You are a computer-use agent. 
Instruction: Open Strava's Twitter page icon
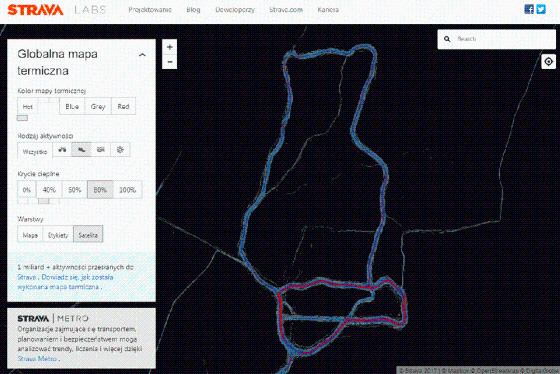[x=541, y=9]
